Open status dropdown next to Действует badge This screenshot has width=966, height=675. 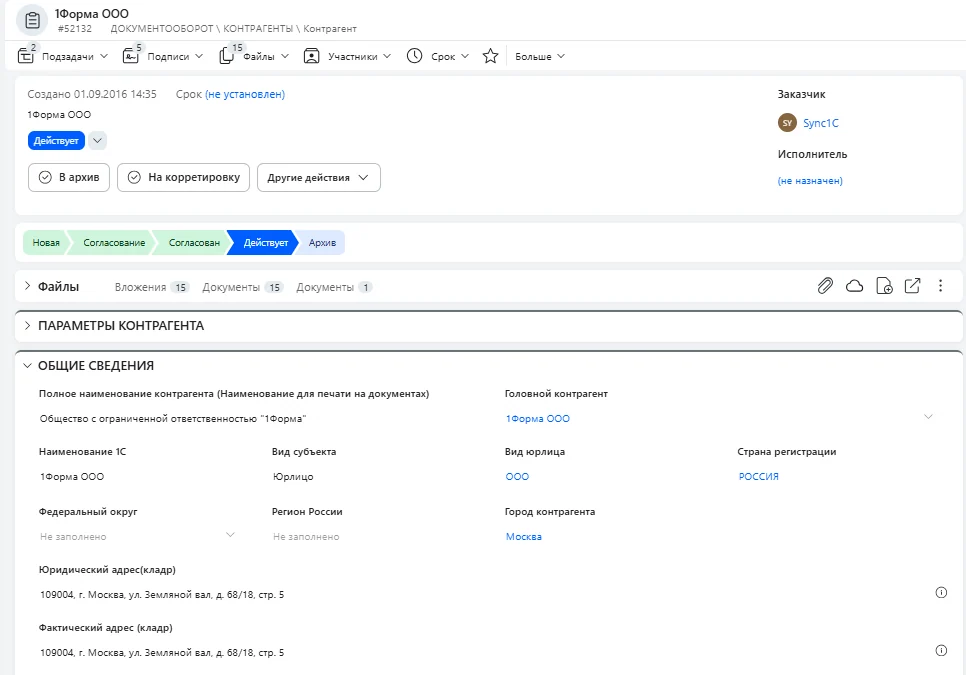tap(97, 140)
